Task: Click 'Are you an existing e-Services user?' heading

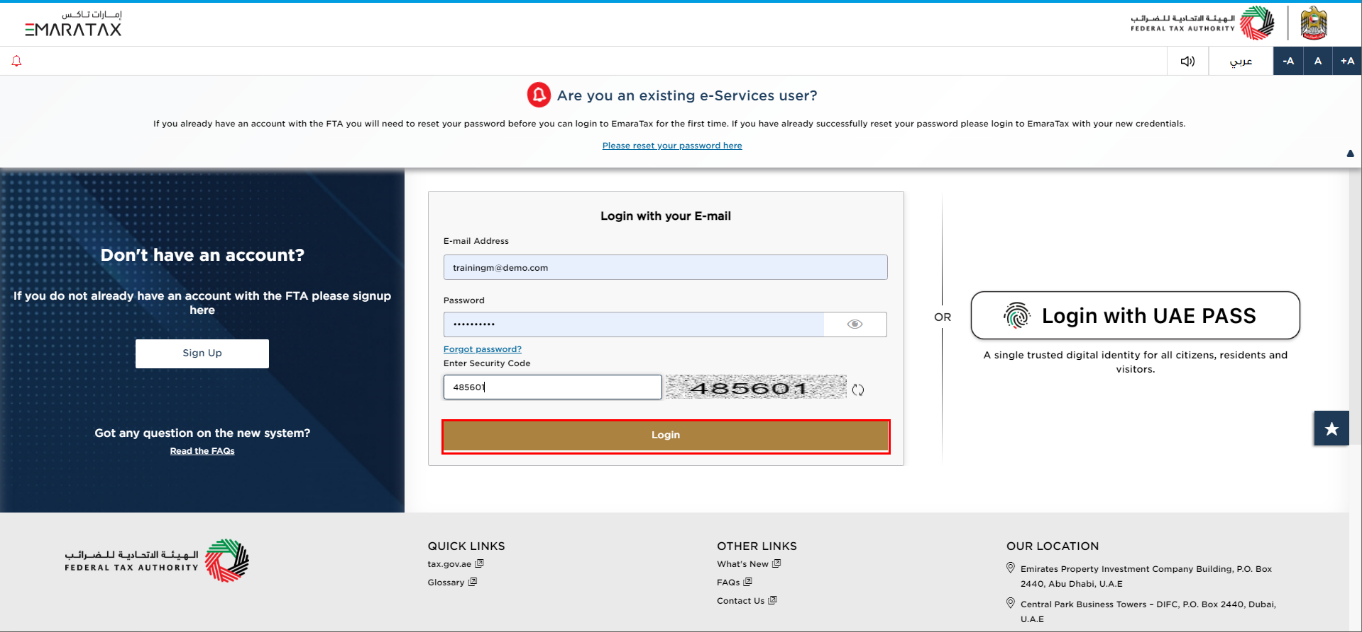Action: click(687, 96)
